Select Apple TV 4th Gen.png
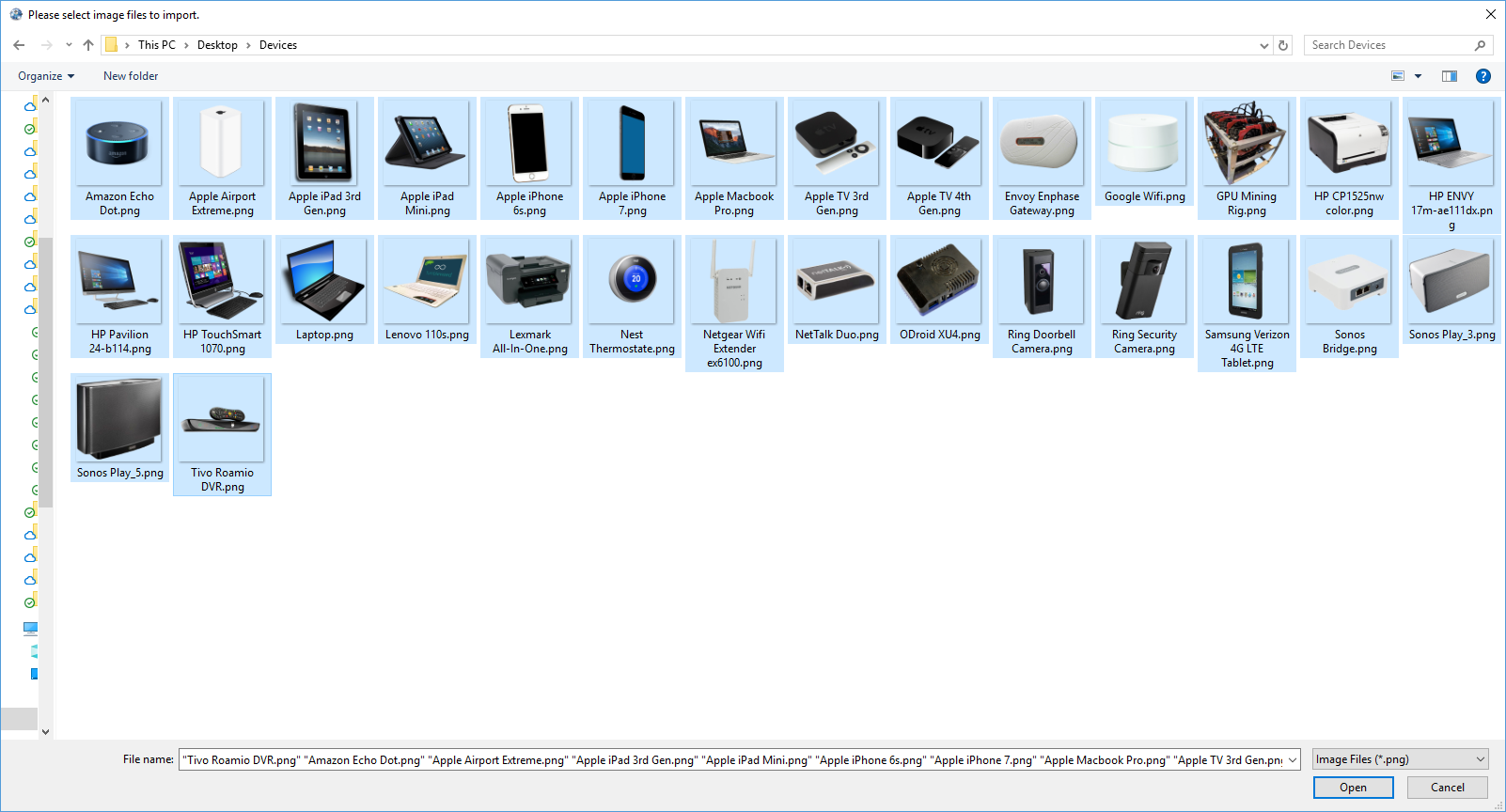 (939, 158)
